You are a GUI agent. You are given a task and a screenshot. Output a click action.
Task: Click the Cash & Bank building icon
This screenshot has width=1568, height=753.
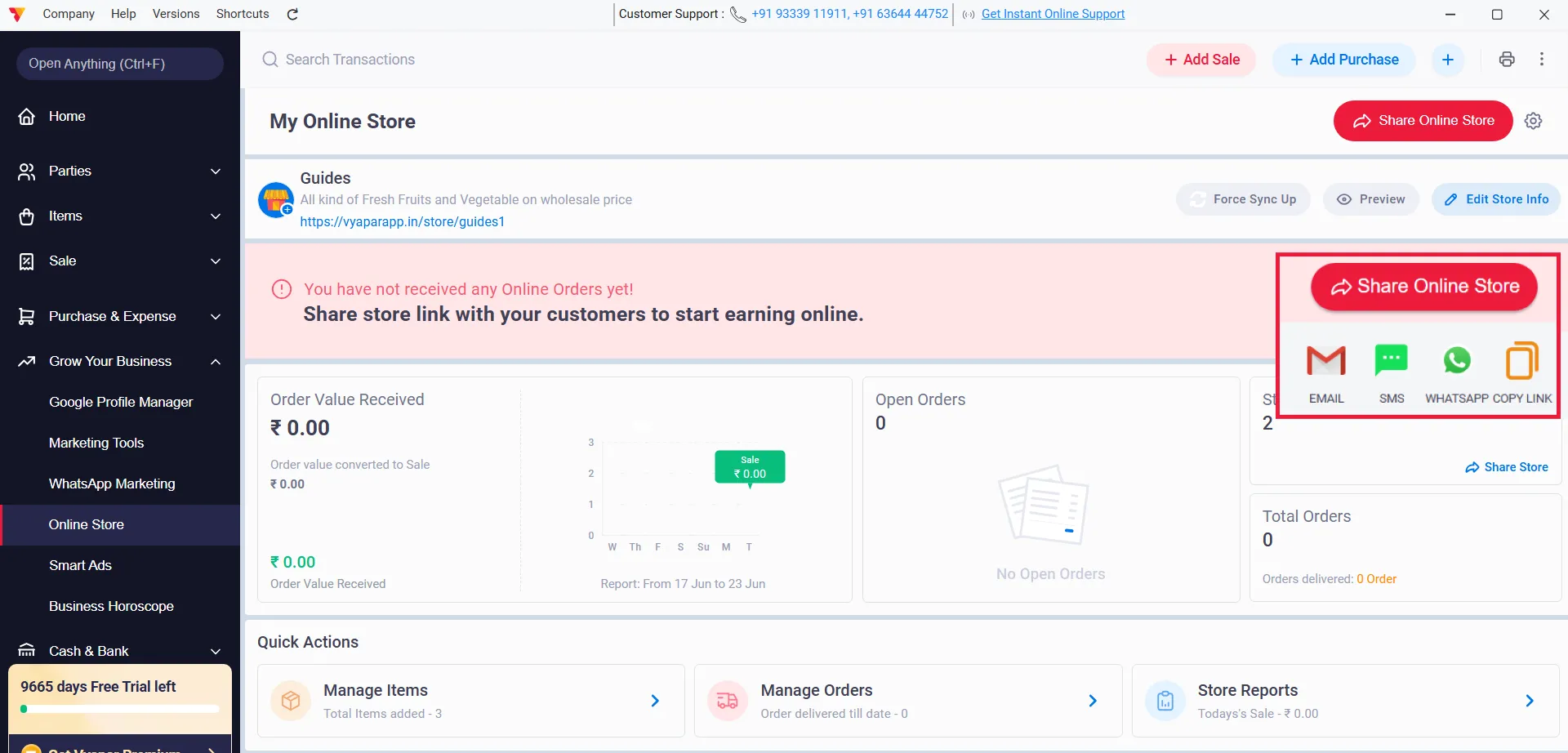pyautogui.click(x=27, y=651)
